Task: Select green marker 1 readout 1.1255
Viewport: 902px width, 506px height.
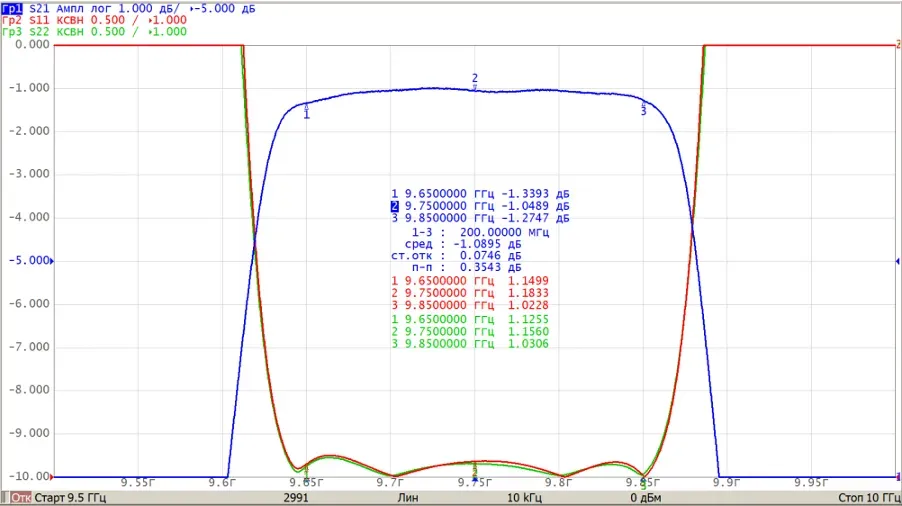Action: point(470,320)
